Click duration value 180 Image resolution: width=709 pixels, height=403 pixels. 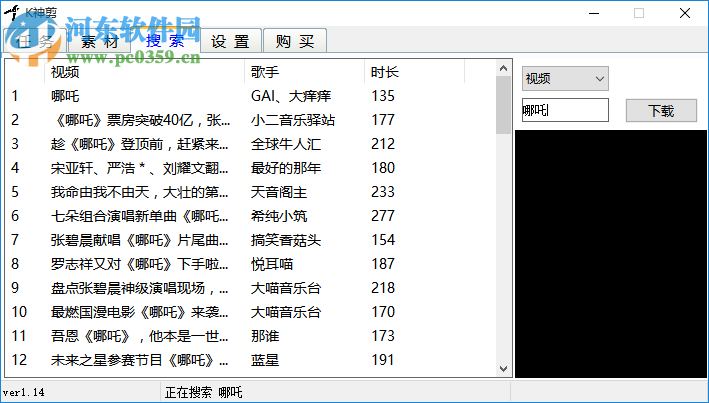point(383,168)
